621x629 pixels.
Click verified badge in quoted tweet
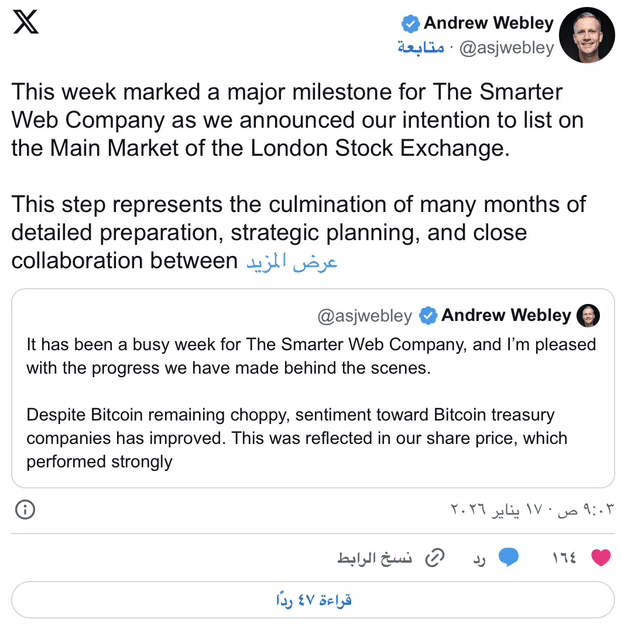click(428, 316)
